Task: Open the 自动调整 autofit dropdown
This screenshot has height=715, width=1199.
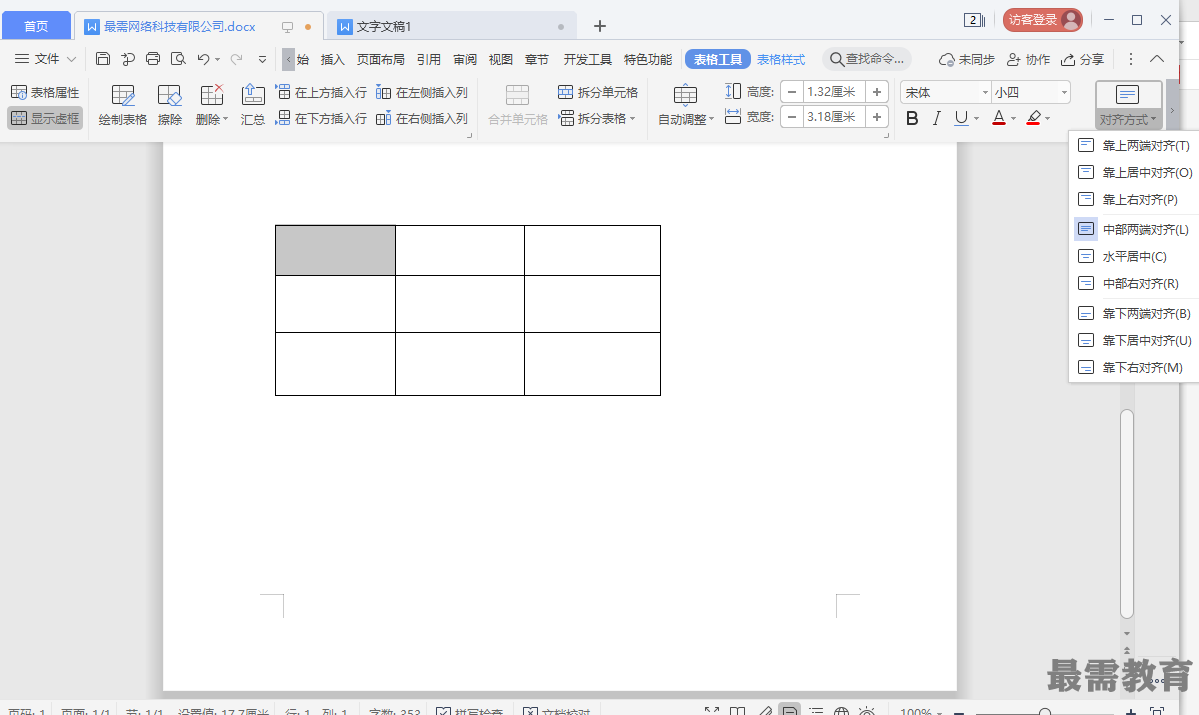Action: click(x=686, y=105)
